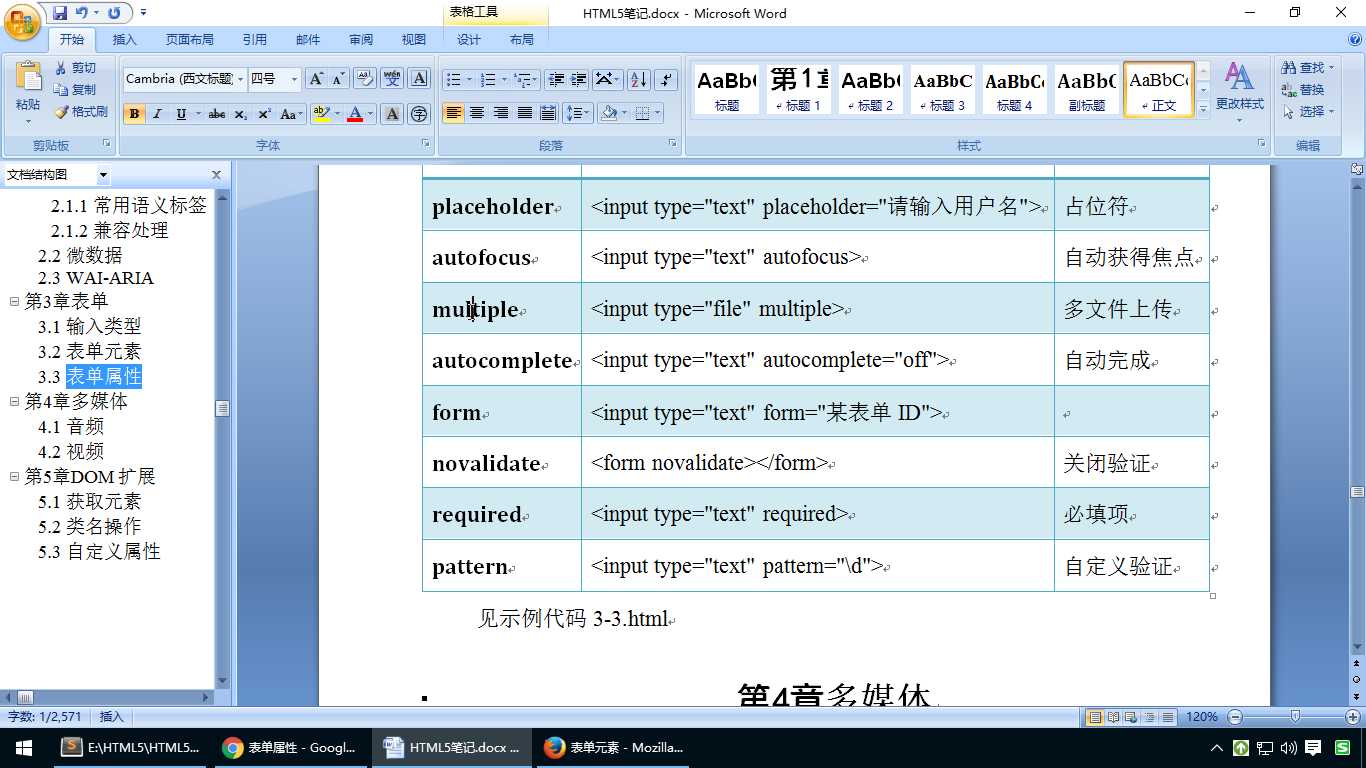This screenshot has width=1366, height=768.
Task: Open the font name dropdown
Action: tap(241, 79)
